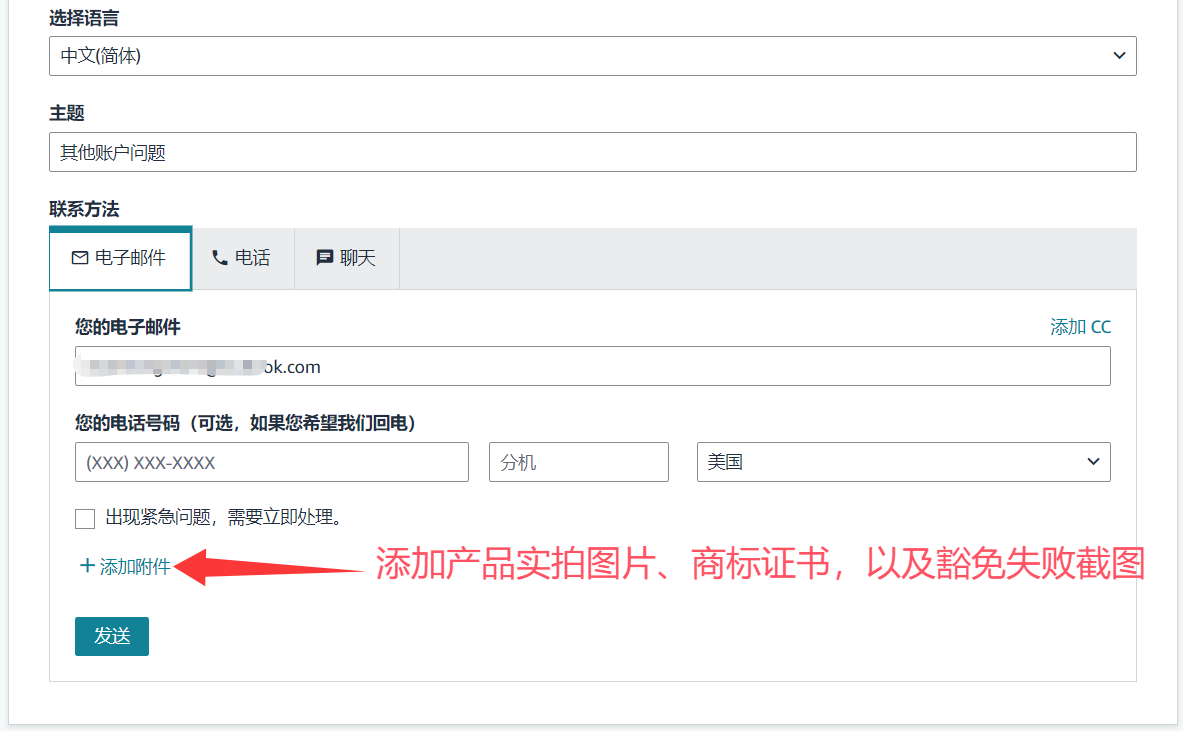Open the 选择语言 language dropdown

(592, 56)
